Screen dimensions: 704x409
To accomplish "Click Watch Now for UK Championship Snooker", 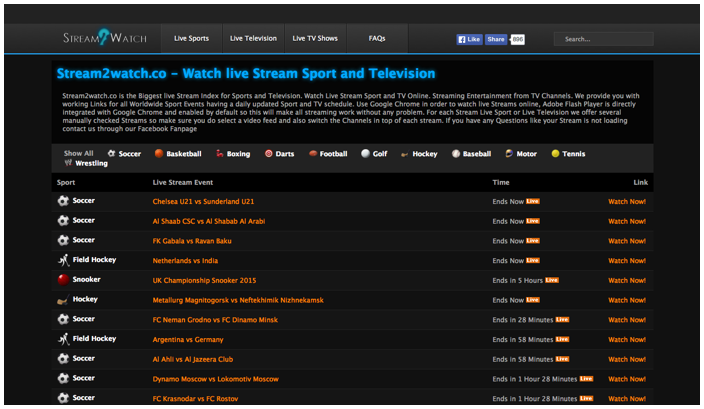I will click(x=627, y=281).
